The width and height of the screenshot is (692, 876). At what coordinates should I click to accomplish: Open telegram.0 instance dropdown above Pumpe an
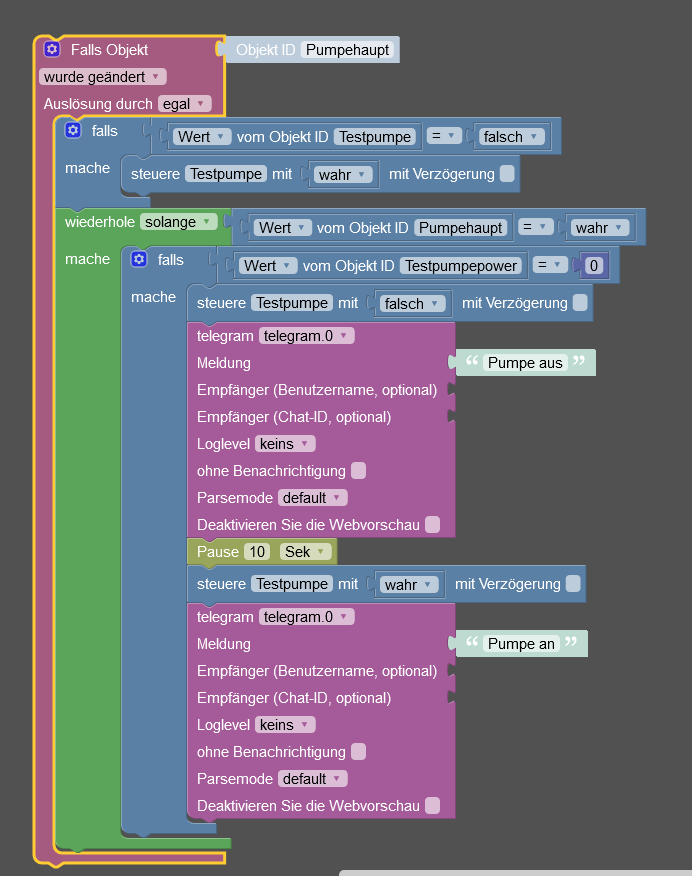tap(307, 617)
